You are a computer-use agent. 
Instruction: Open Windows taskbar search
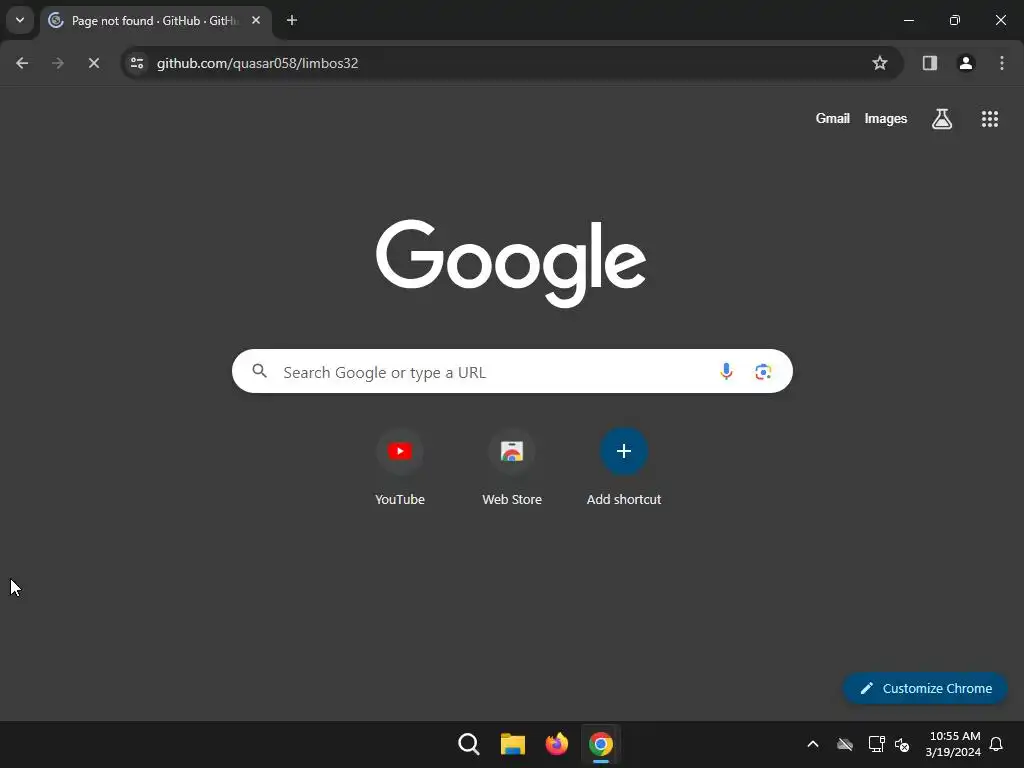(468, 744)
